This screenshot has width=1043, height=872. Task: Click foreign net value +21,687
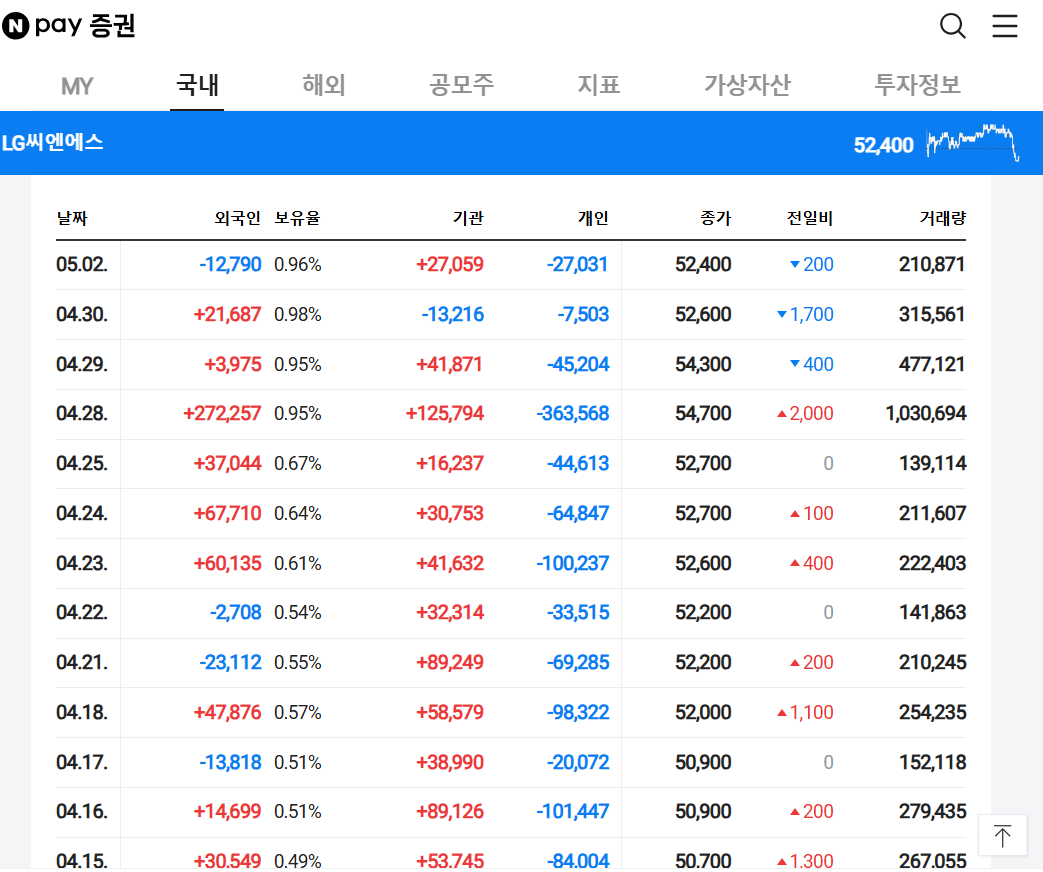point(227,315)
